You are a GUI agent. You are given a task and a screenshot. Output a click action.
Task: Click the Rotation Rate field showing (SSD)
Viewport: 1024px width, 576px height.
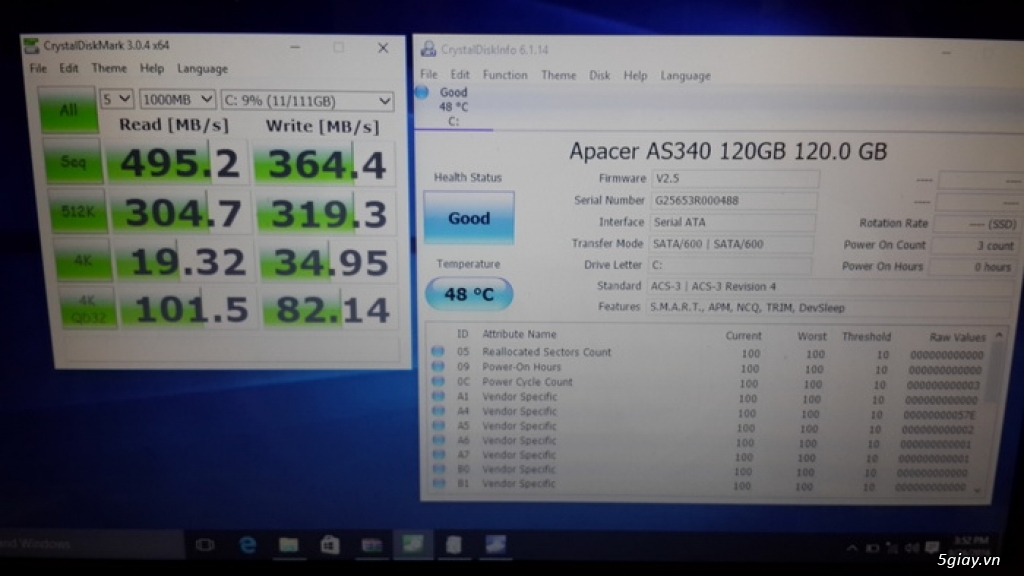[976, 224]
